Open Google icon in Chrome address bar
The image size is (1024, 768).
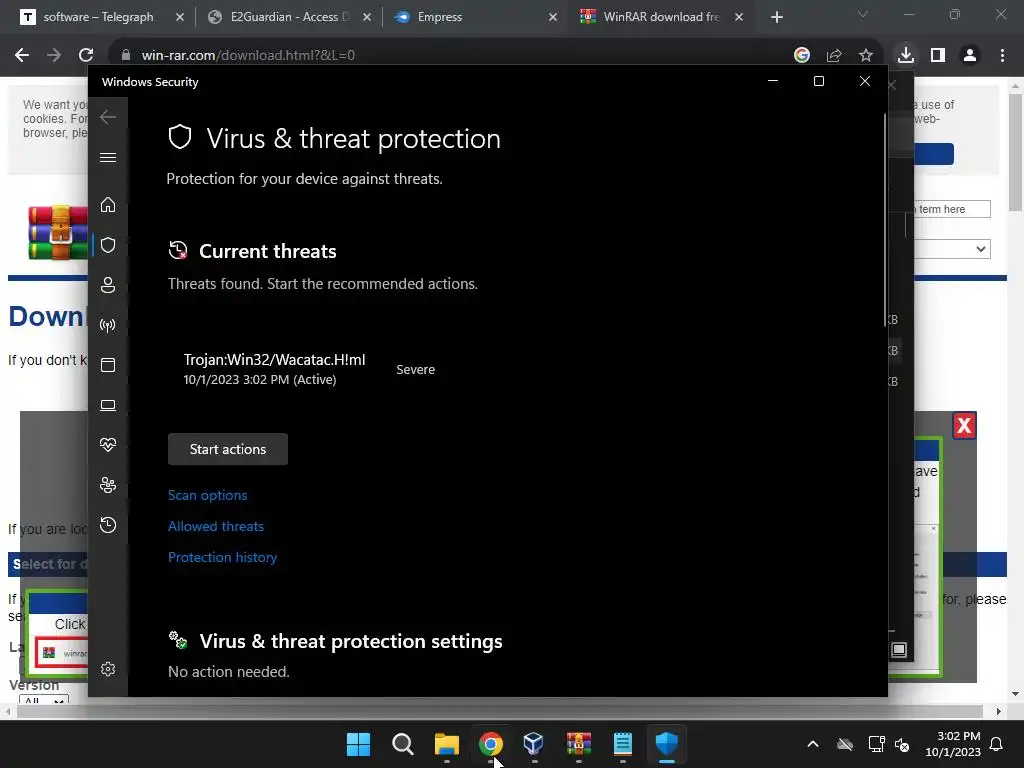click(x=802, y=55)
